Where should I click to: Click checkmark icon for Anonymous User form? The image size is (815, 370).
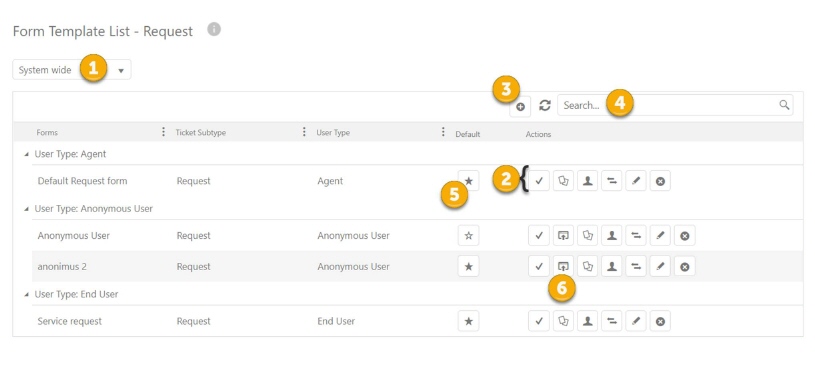(539, 235)
